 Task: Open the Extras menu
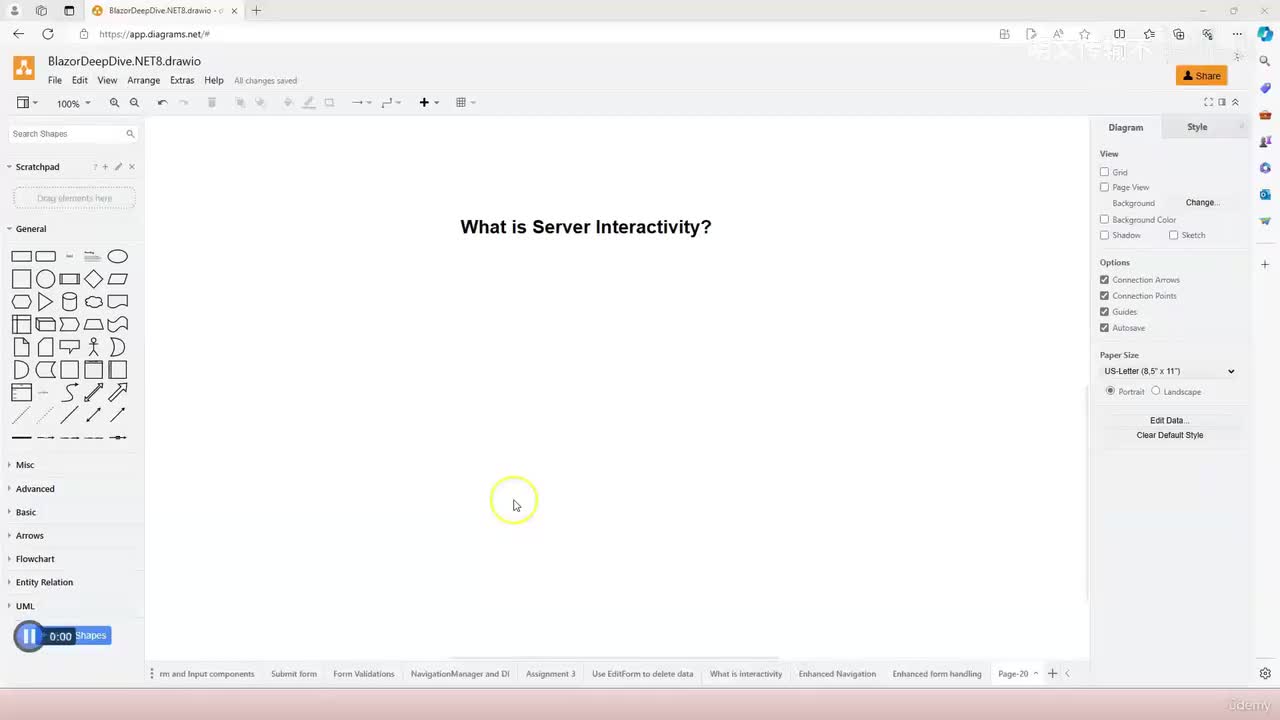(182, 80)
